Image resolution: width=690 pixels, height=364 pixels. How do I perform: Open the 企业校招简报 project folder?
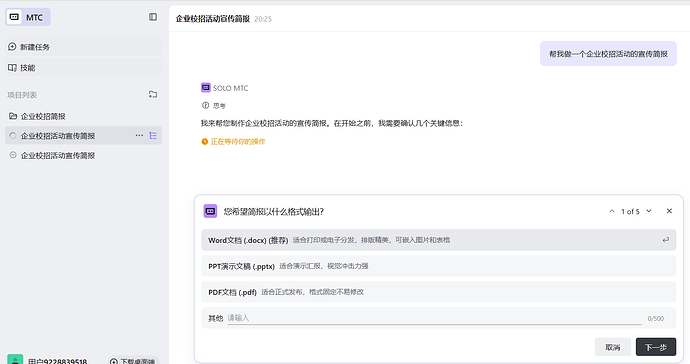click(83, 116)
